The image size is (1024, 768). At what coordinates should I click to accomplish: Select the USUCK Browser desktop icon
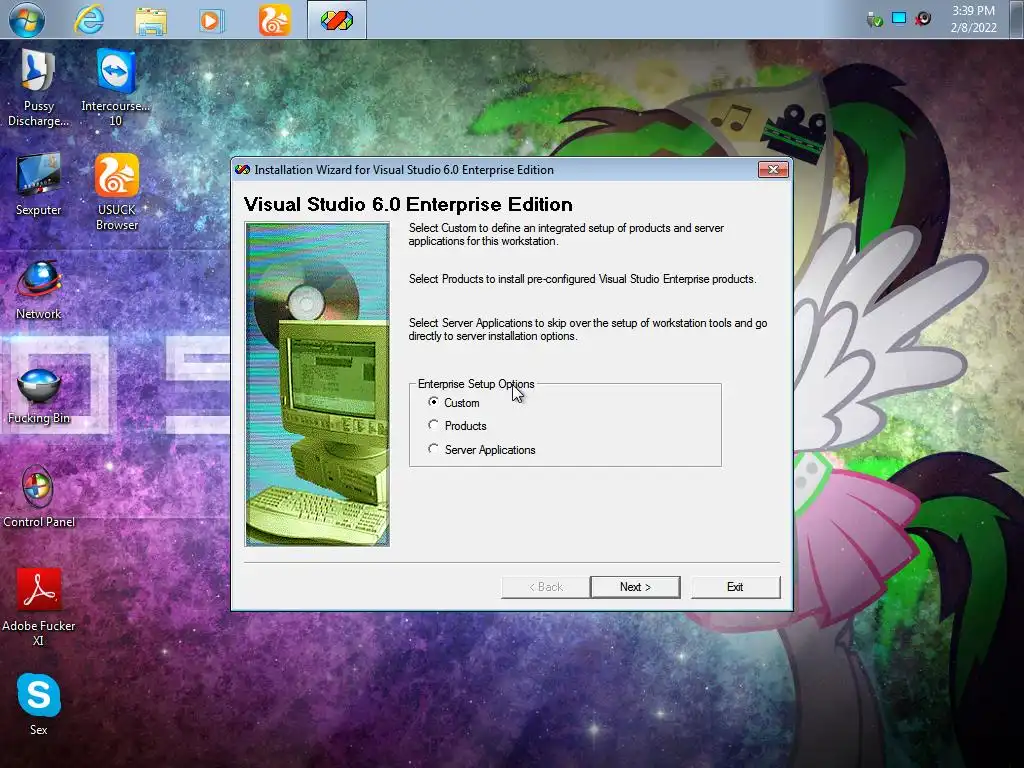pyautogui.click(x=117, y=192)
